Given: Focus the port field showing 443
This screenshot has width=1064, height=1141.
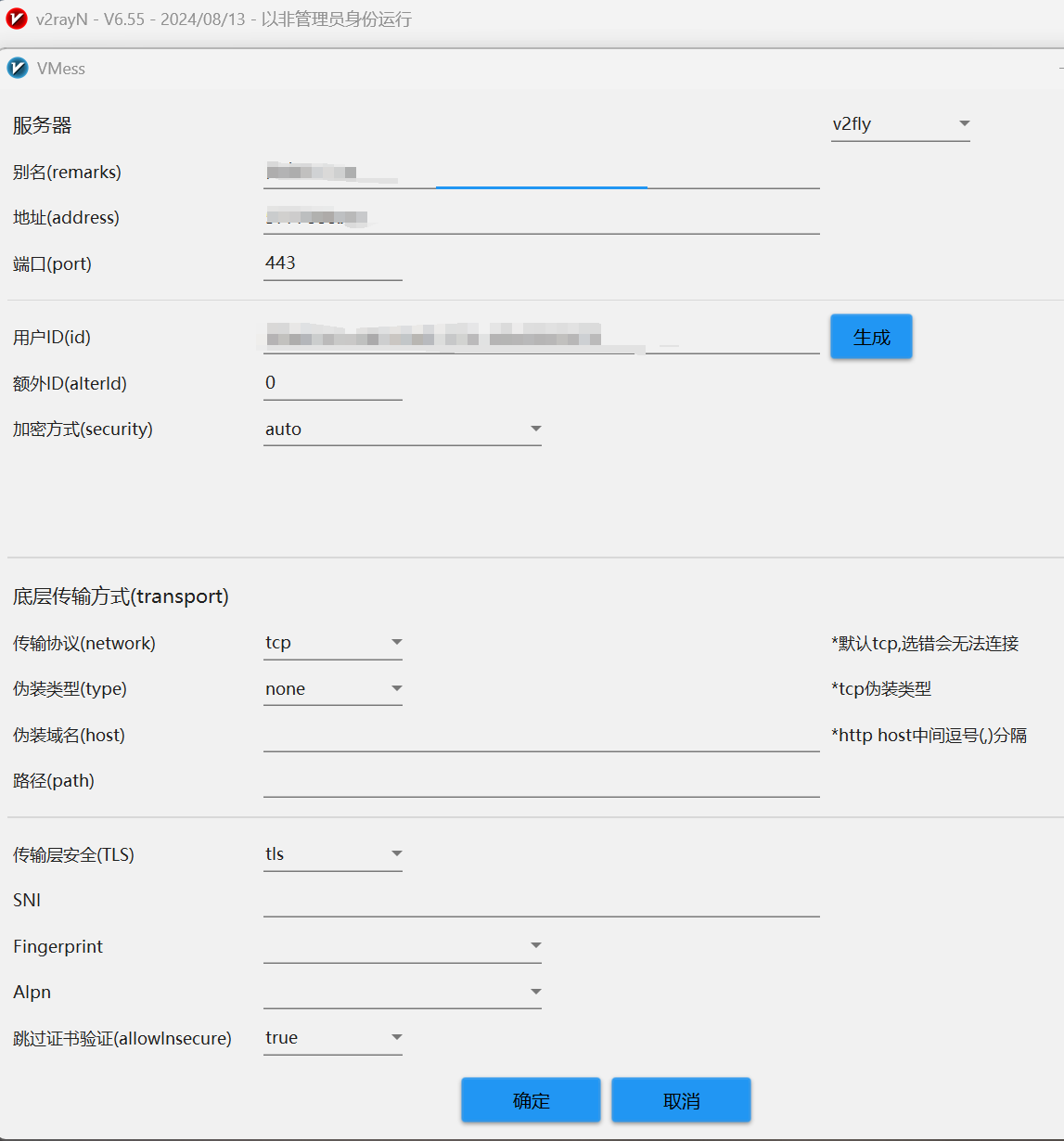Looking at the screenshot, I should pos(332,263).
